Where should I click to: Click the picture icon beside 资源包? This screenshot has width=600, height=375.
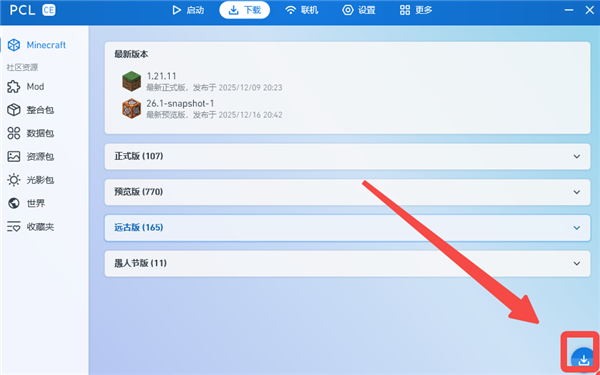click(14, 157)
